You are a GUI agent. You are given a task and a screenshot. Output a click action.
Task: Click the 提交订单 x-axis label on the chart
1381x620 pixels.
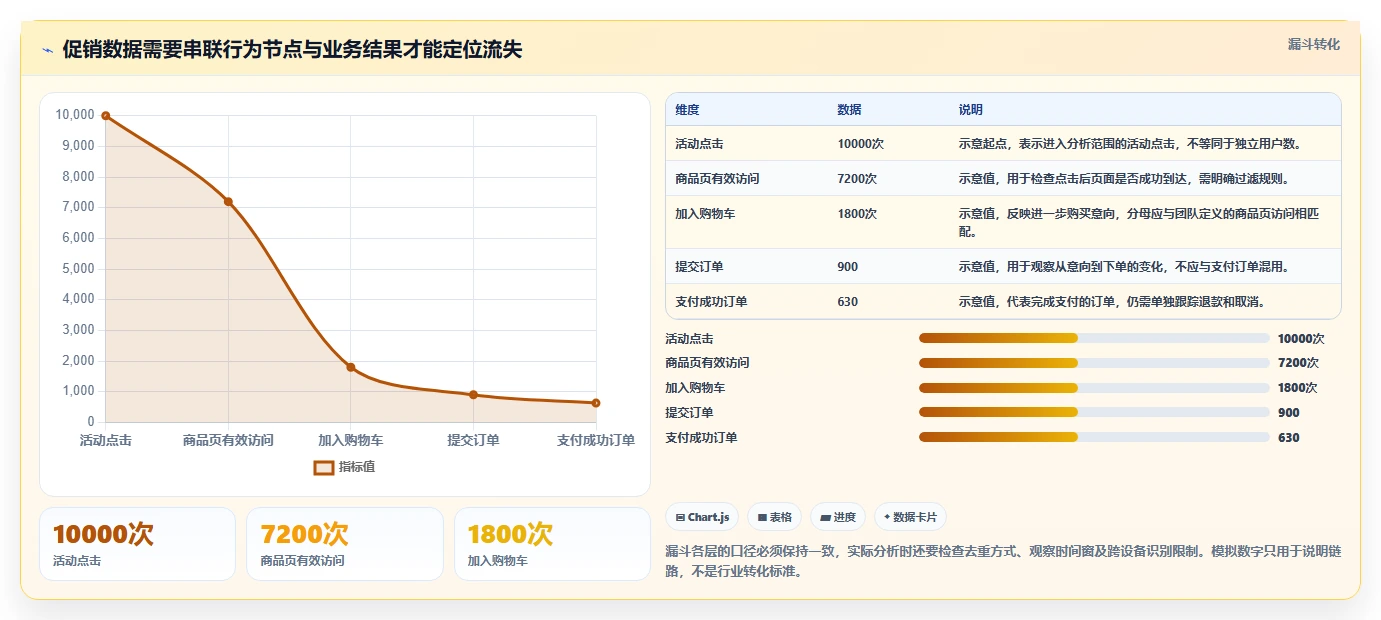(x=473, y=440)
